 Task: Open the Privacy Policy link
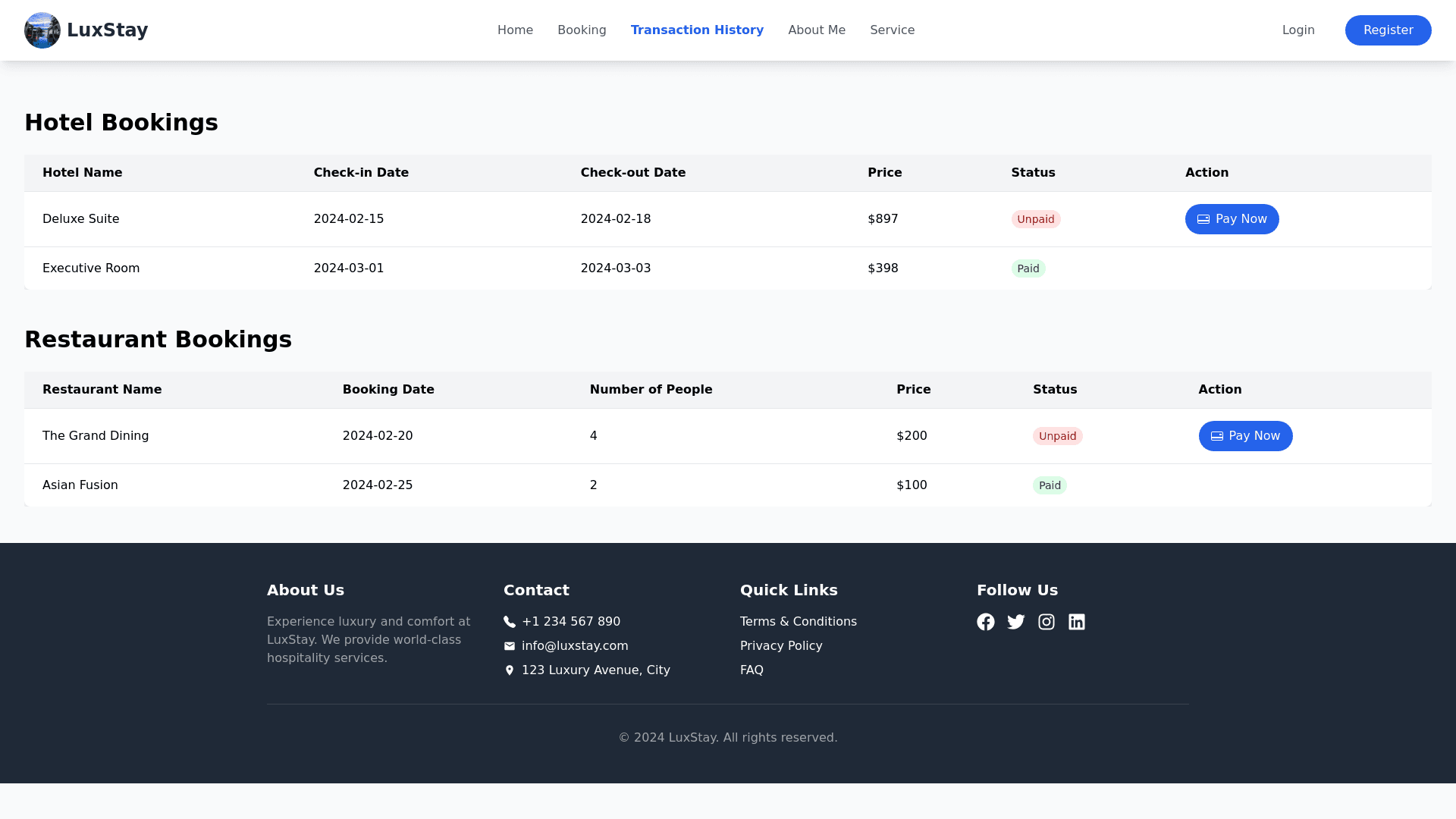(781, 646)
